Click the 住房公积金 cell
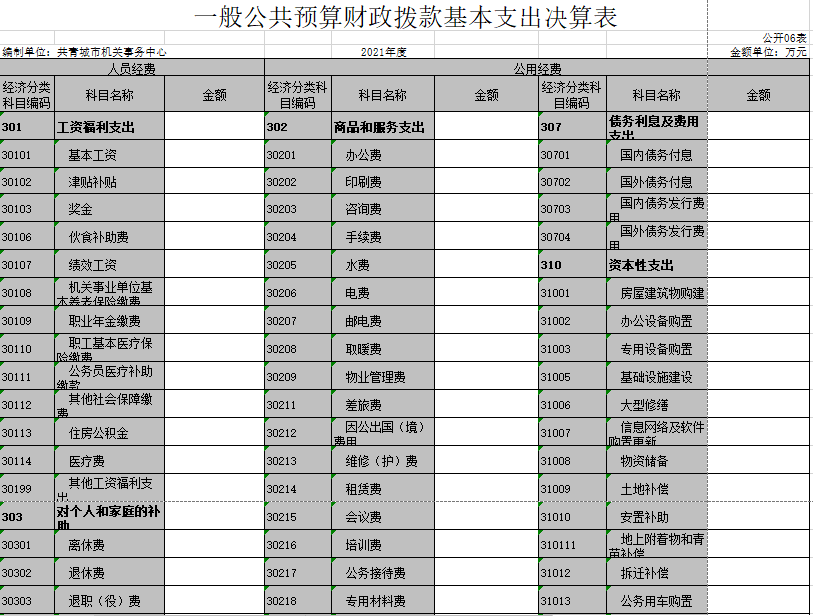The width and height of the screenshot is (813, 616). 109,433
